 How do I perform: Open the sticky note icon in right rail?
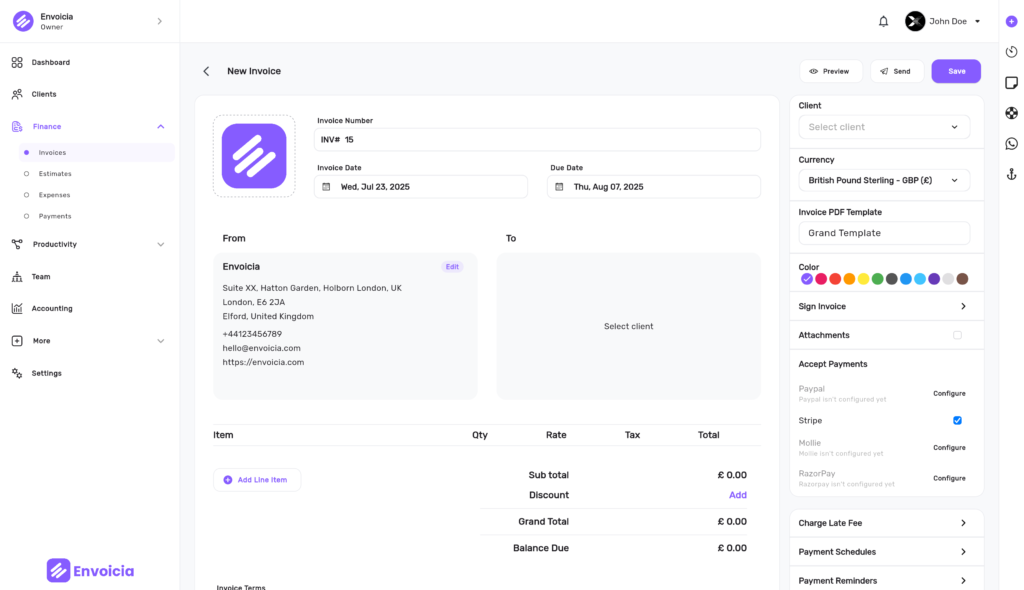(x=1012, y=82)
